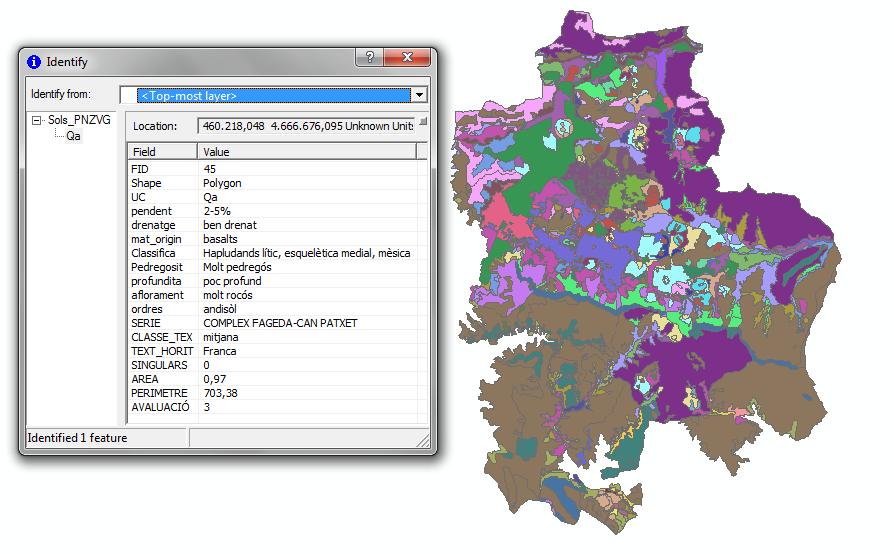
Task: Select SERIE value COMPLEX FAGEDA-CAN PATXET
Action: point(280,323)
